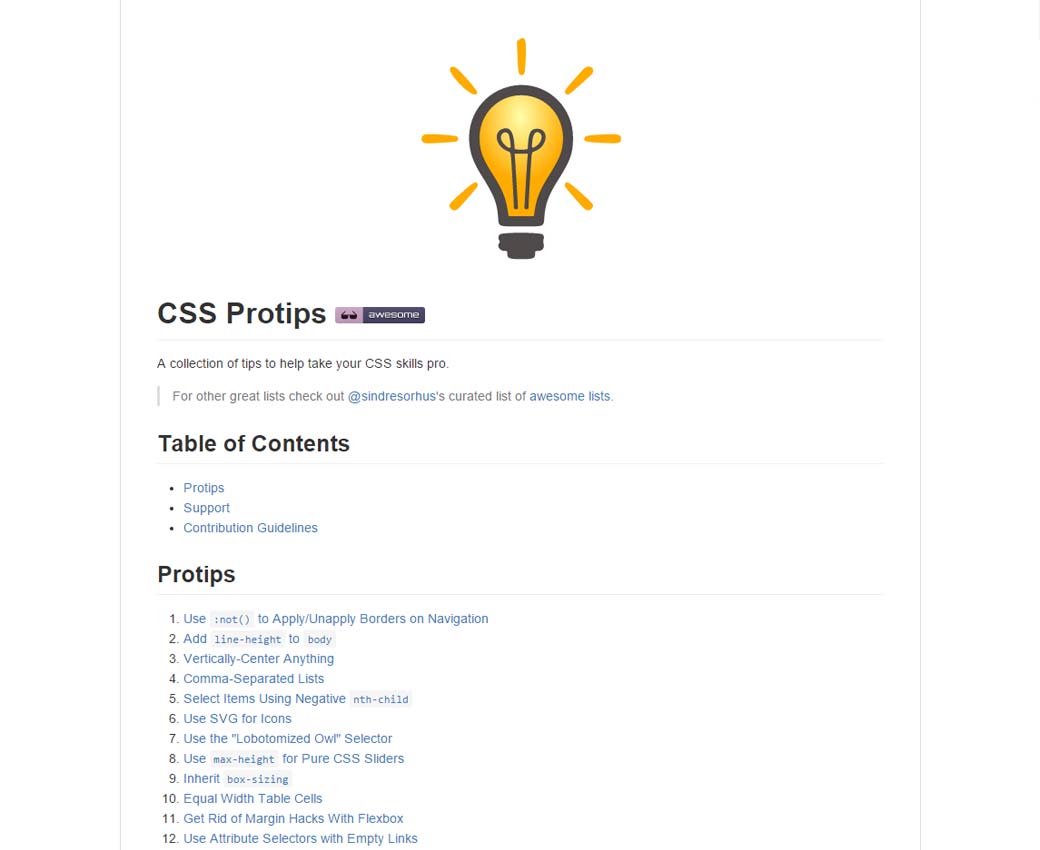Click the CSS Protips main heading

click(241, 314)
